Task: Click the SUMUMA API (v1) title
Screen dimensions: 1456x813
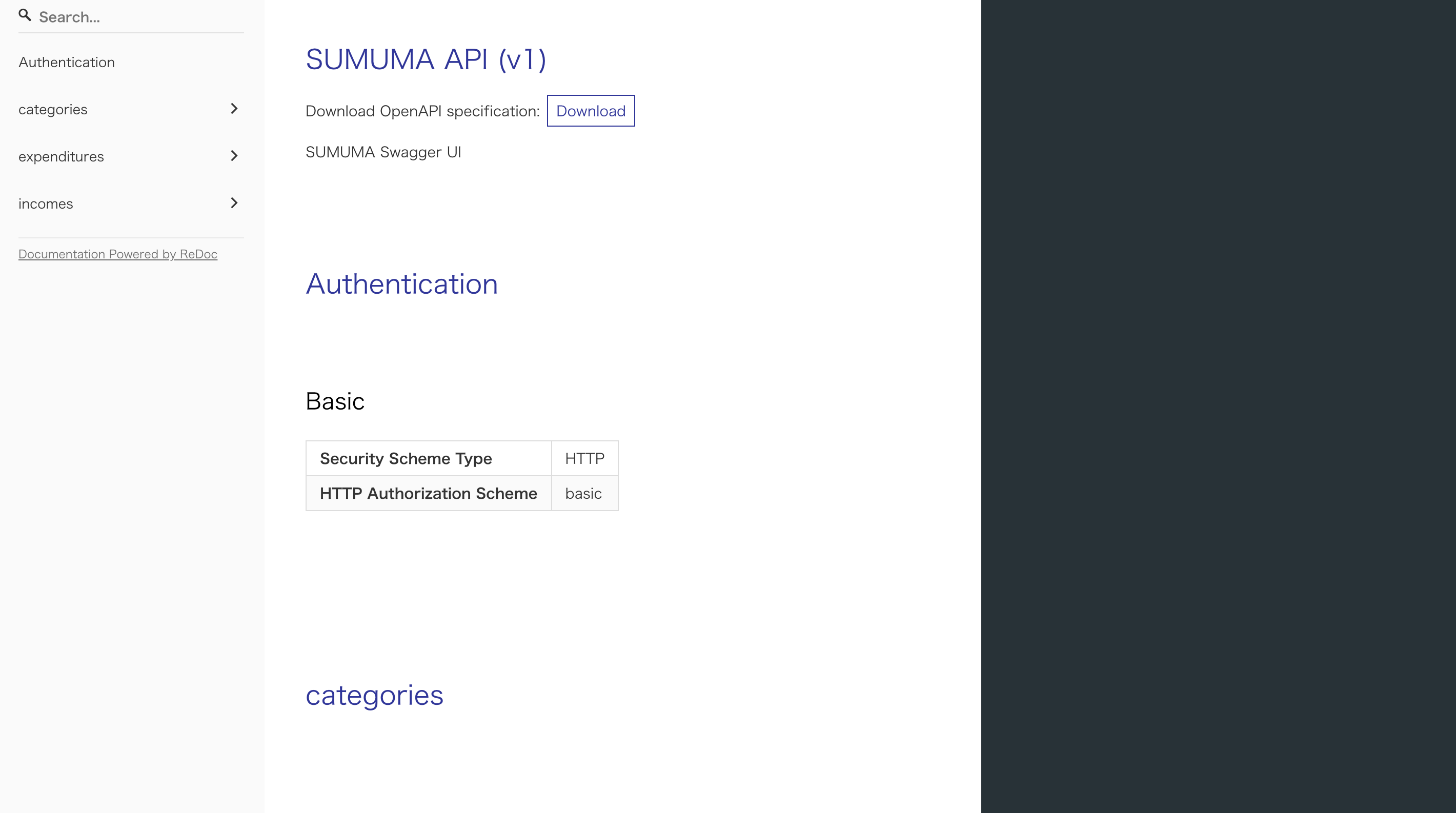Action: tap(426, 59)
